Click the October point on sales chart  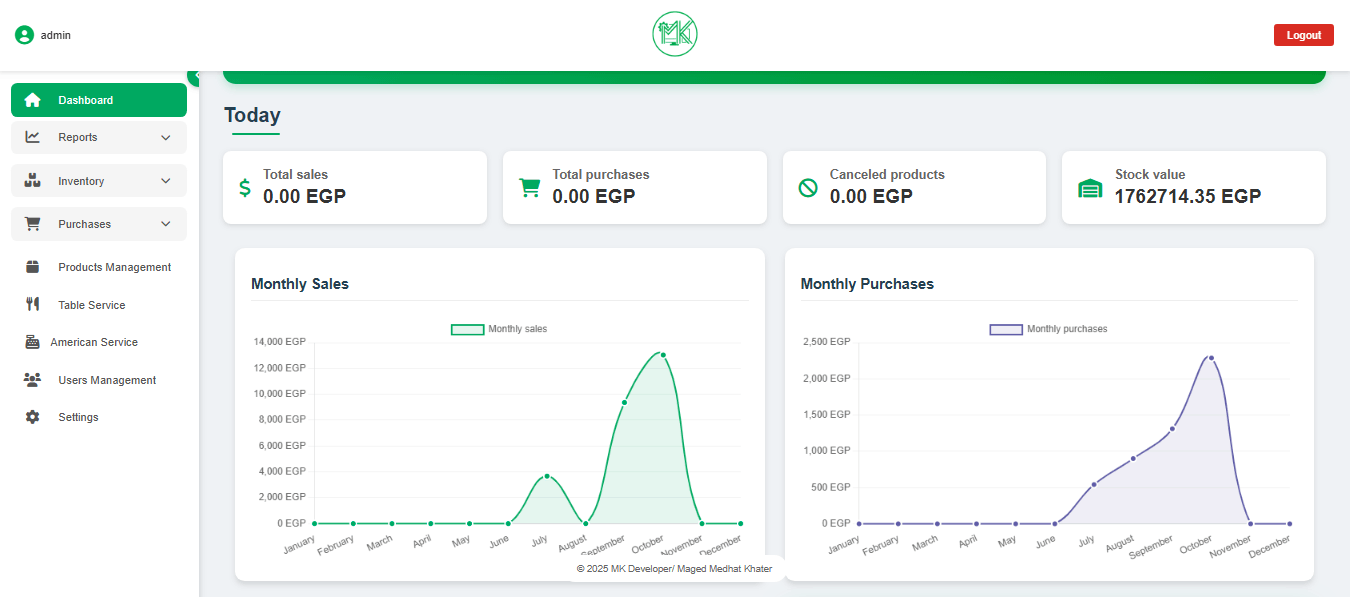(663, 355)
